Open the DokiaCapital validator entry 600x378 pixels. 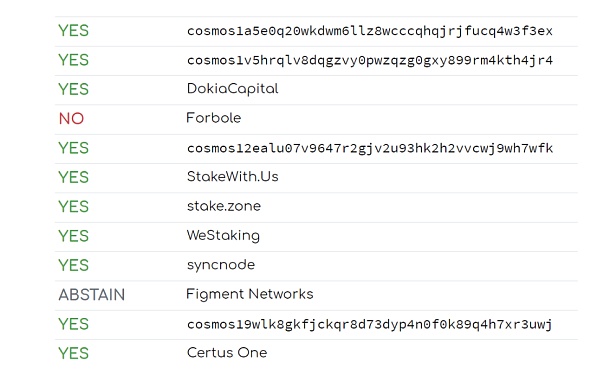(x=232, y=89)
